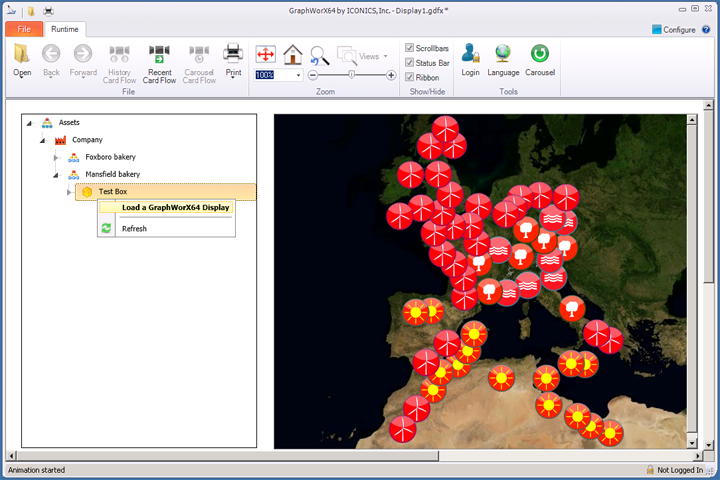Screen dimensions: 720x480
Task: Open a display file with Open icon
Action: point(22,54)
